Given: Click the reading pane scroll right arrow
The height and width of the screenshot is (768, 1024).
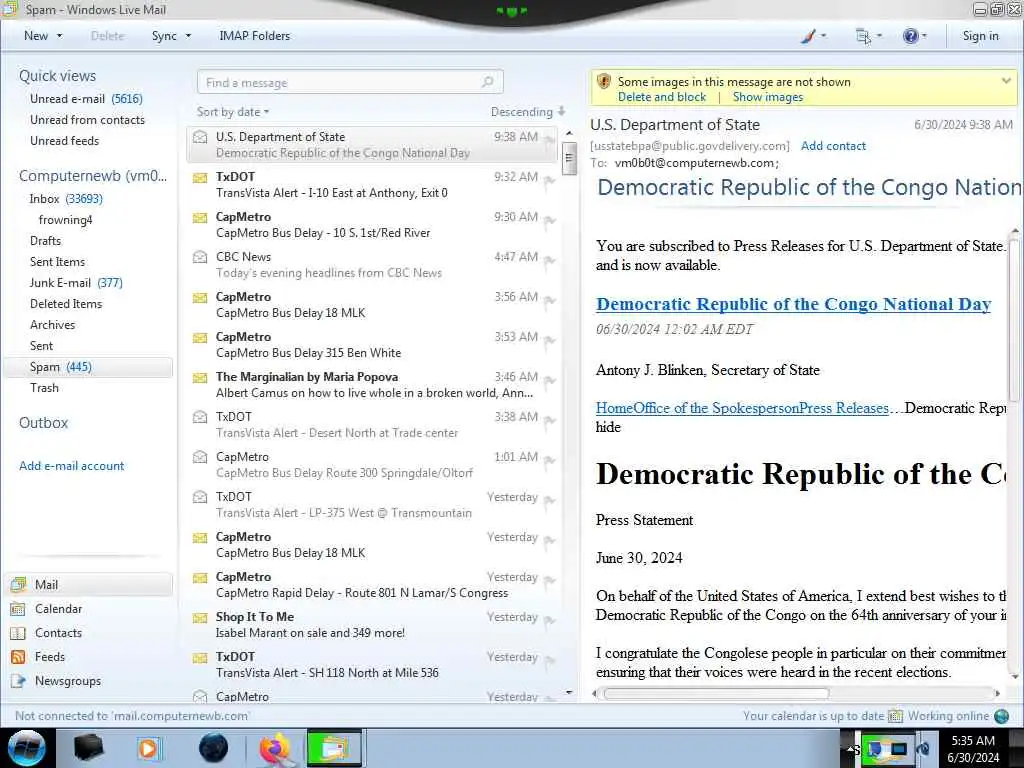Looking at the screenshot, I should click(x=997, y=694).
